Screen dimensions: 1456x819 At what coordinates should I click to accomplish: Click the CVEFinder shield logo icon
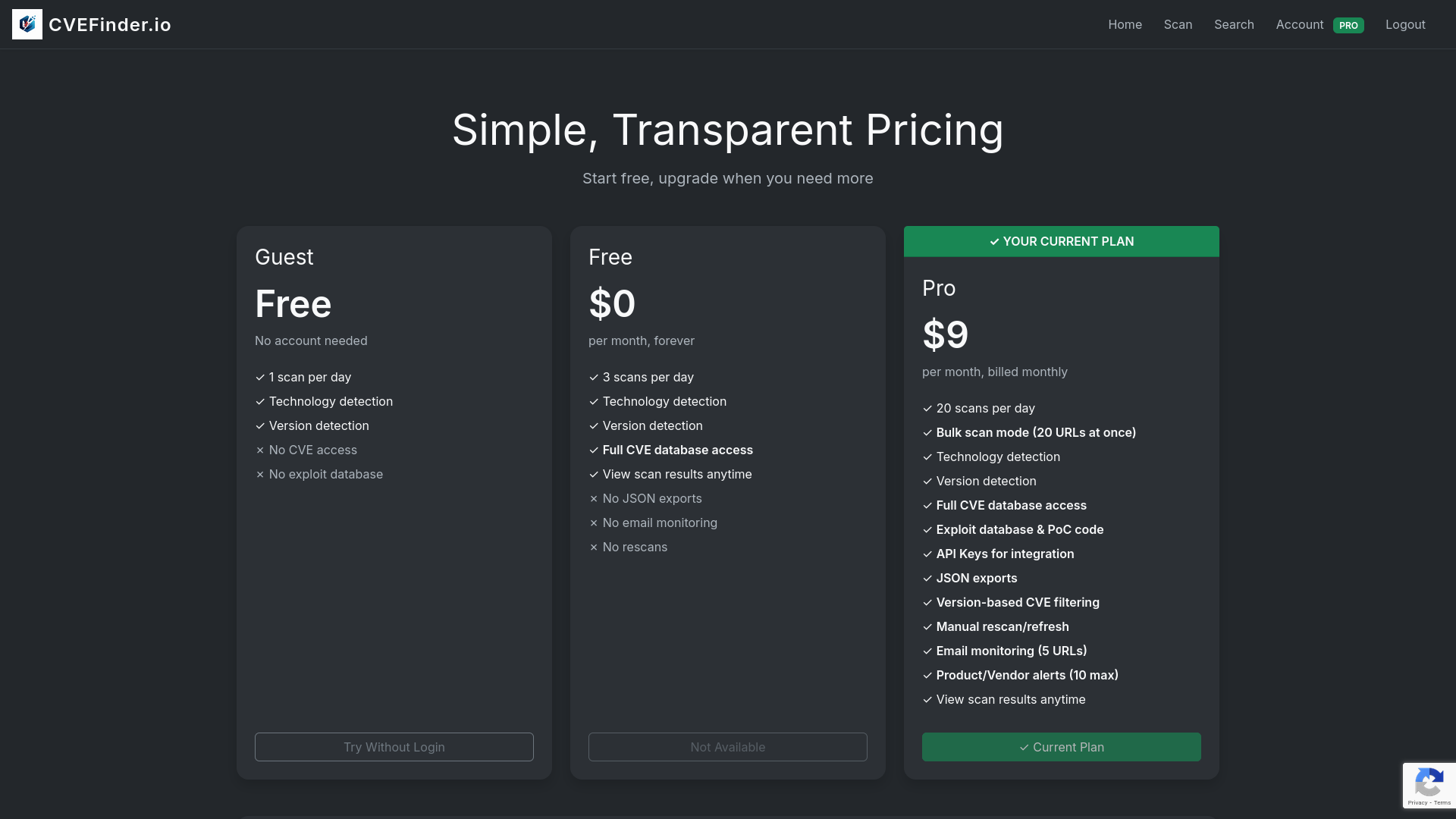(27, 24)
